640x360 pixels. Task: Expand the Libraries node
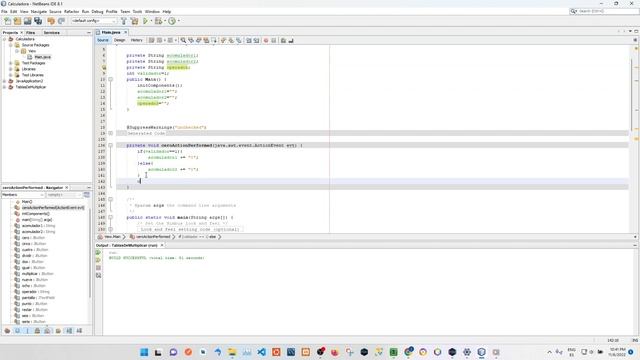click(11, 69)
